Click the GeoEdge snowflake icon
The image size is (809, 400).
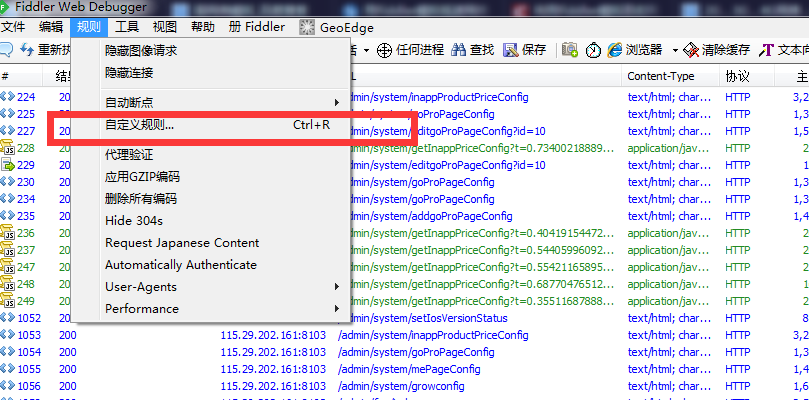307,27
